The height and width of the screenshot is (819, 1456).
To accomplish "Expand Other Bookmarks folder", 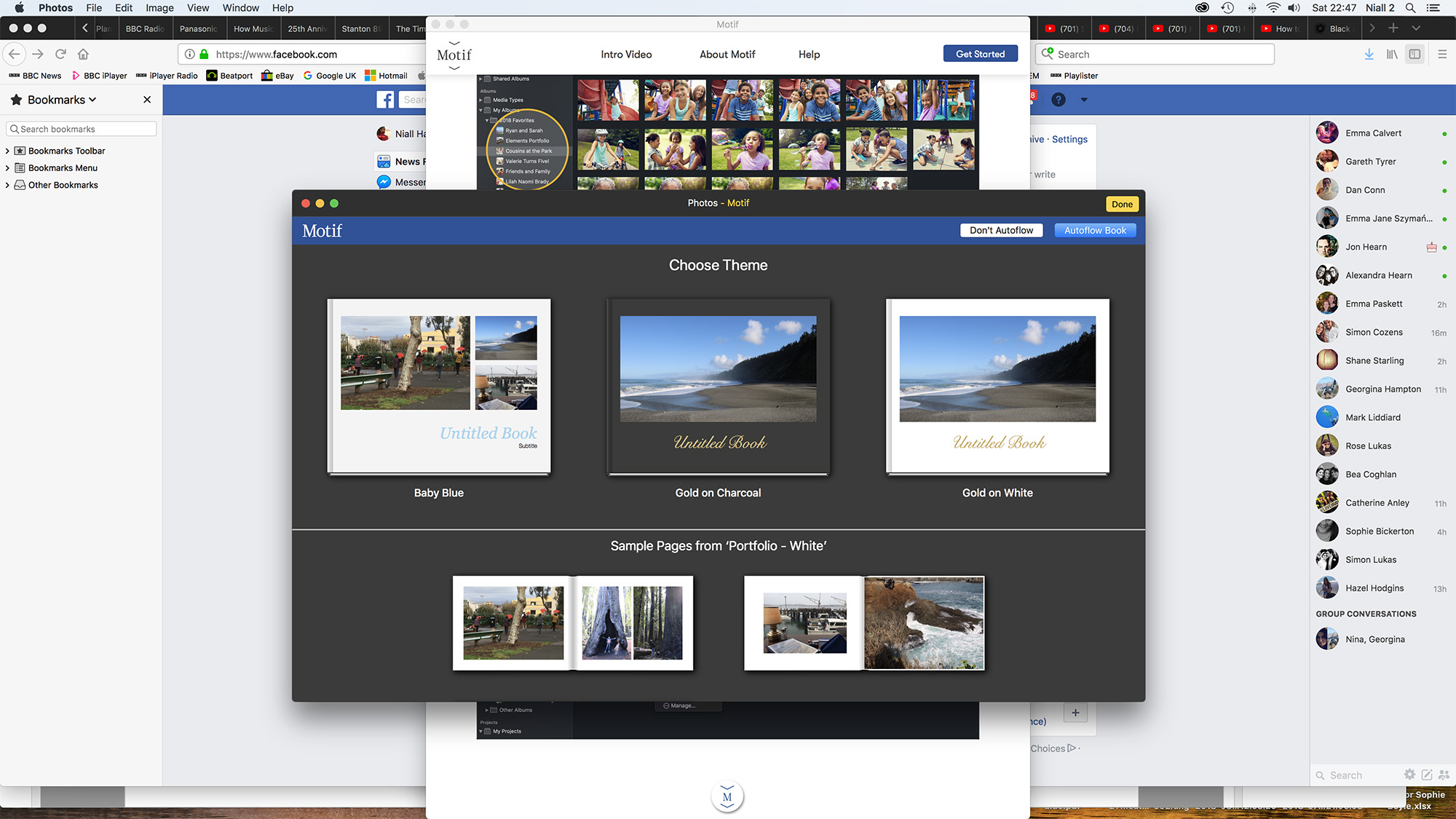I will 7,185.
